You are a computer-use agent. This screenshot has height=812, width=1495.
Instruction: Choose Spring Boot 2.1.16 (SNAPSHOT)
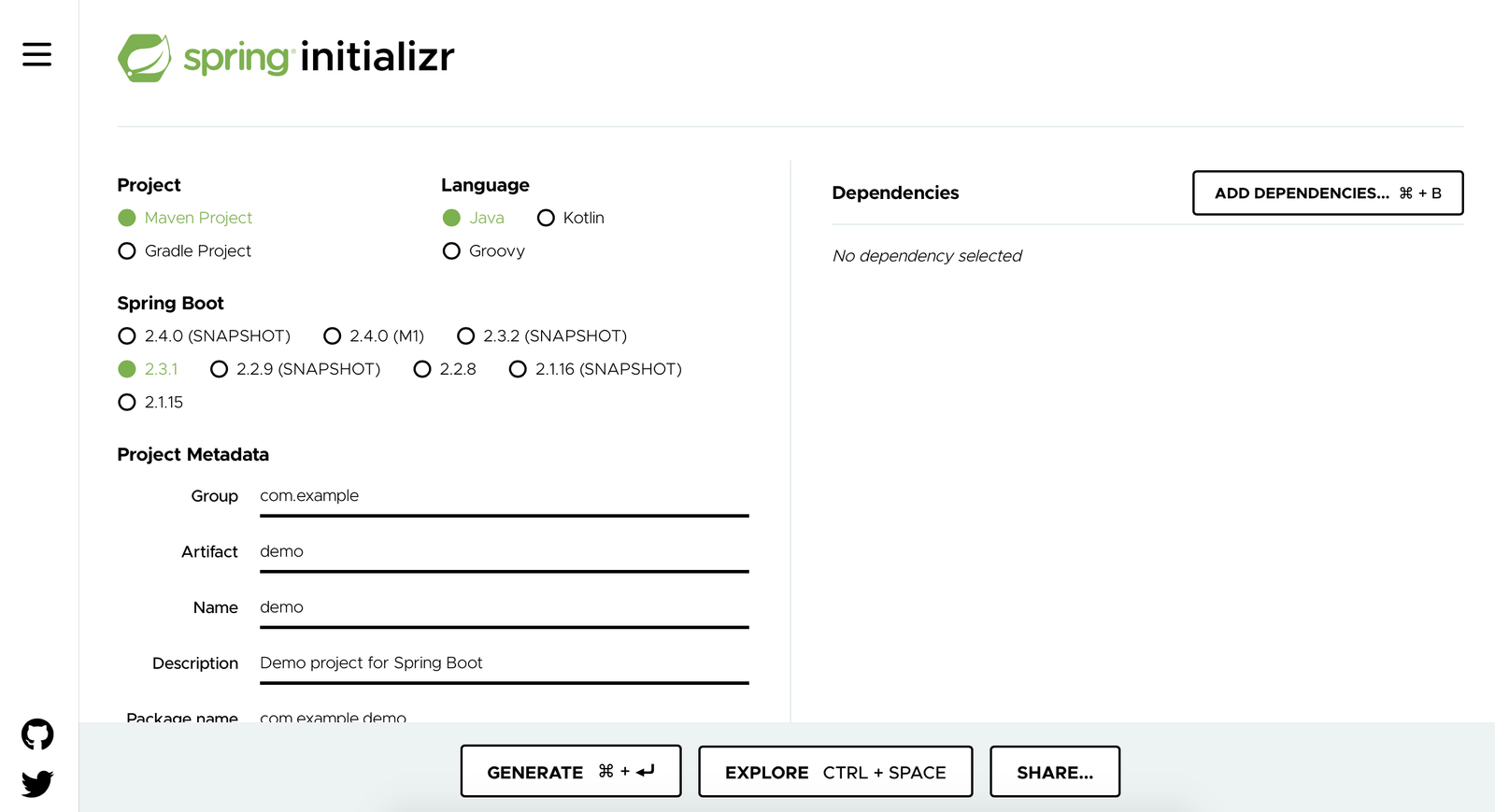click(595, 369)
